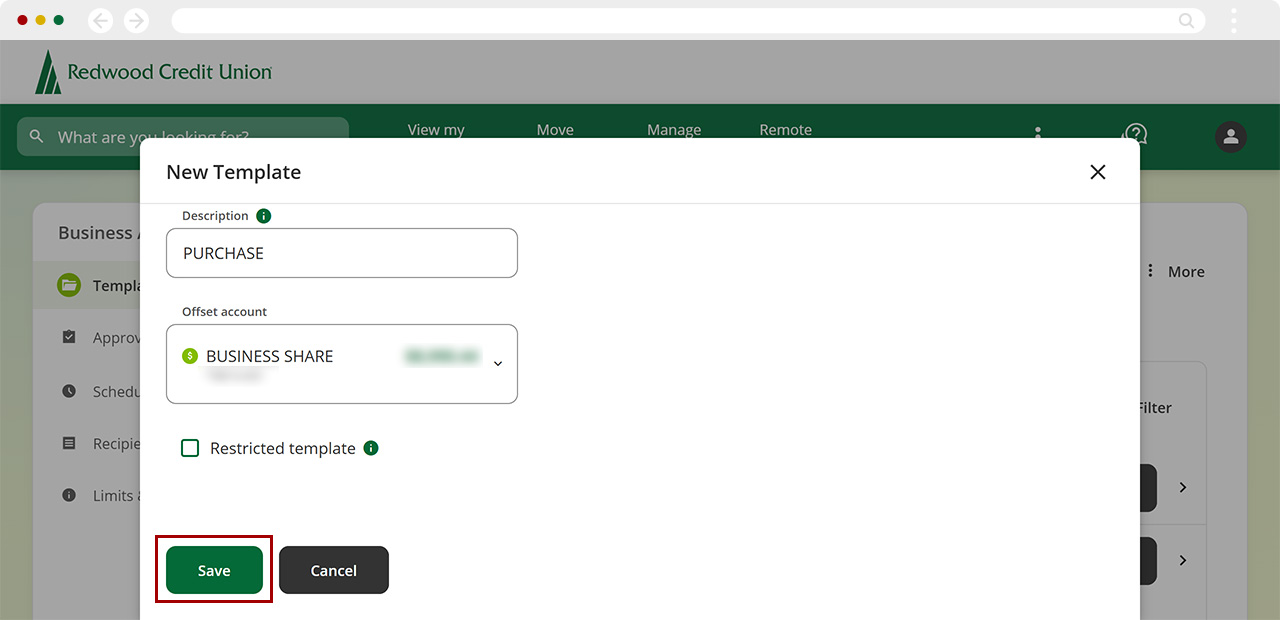The height and width of the screenshot is (620, 1280).
Task: Go to the Redwood Credit Union logo
Action: point(153,72)
